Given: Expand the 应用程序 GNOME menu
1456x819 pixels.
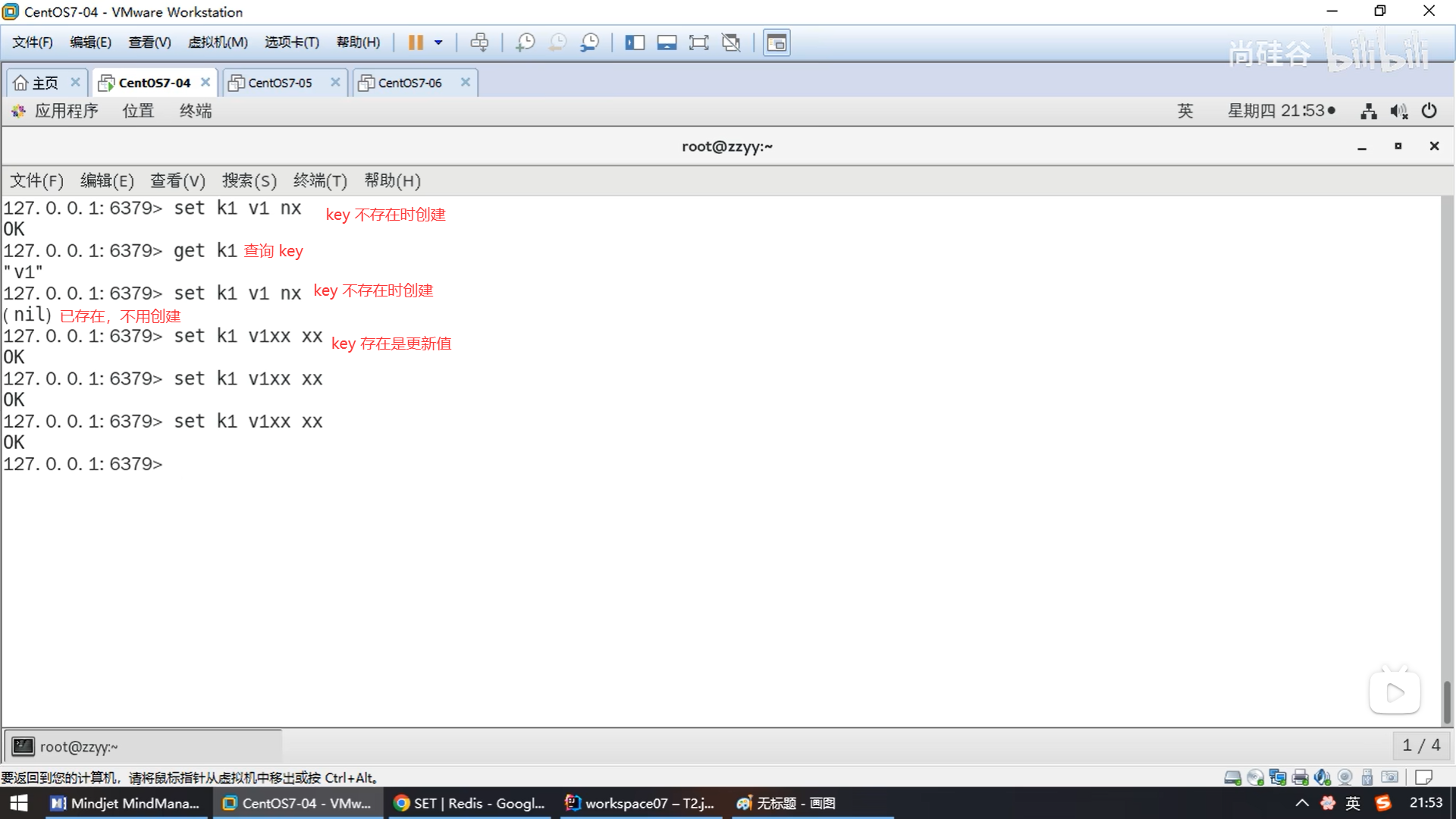Looking at the screenshot, I should 65,111.
